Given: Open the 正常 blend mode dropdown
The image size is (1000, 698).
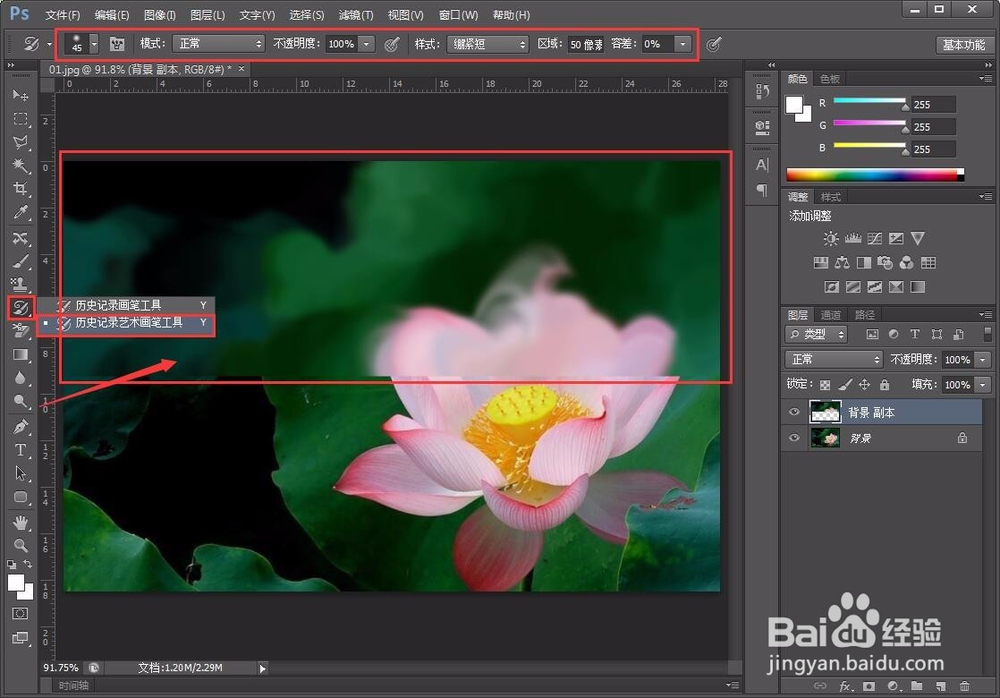Looking at the screenshot, I should pyautogui.click(x=832, y=359).
